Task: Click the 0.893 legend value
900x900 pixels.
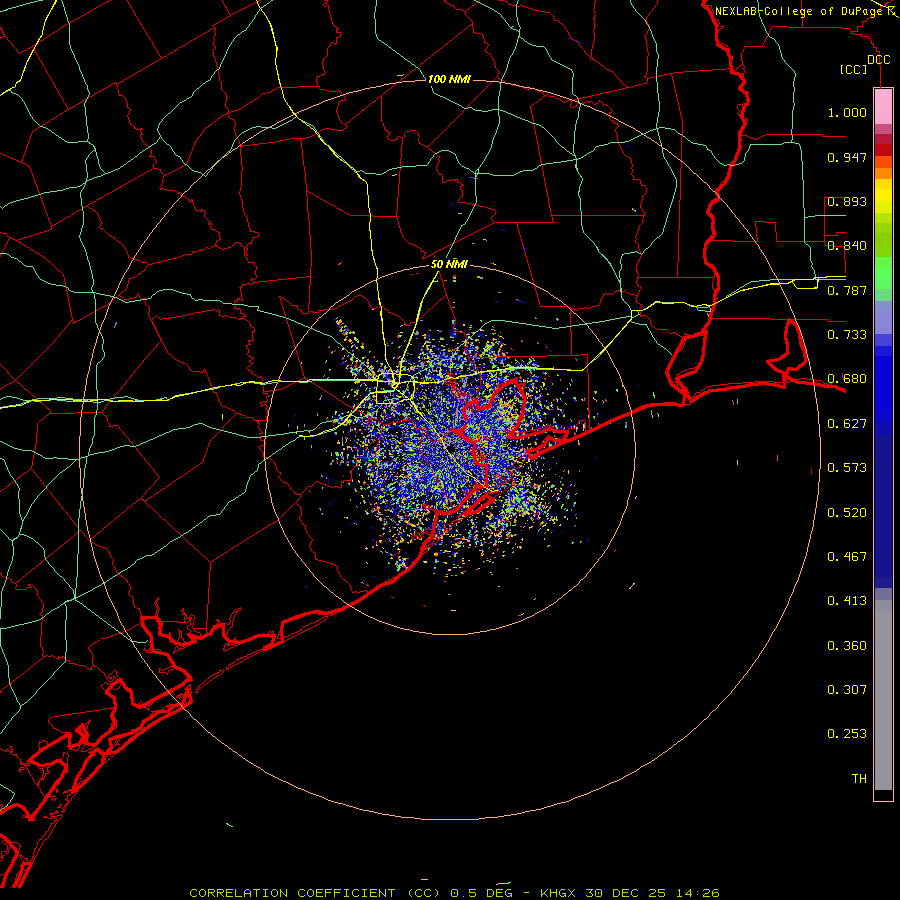Action: pos(847,201)
